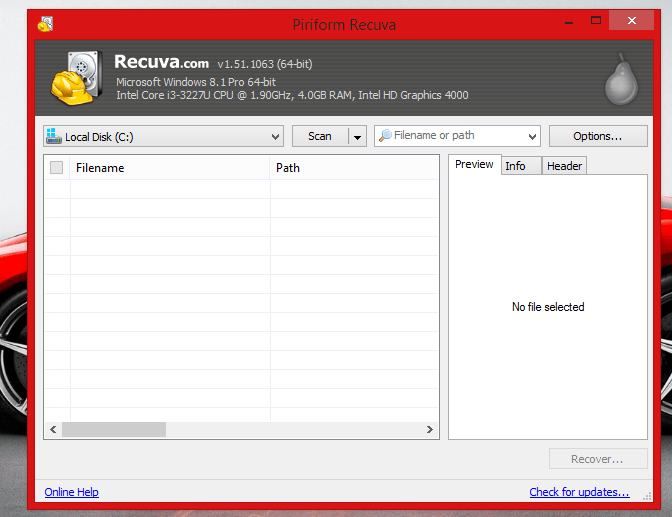Viewport: 672px width, 517px height.
Task: Click the magnifier icon in filename field
Action: pos(385,135)
